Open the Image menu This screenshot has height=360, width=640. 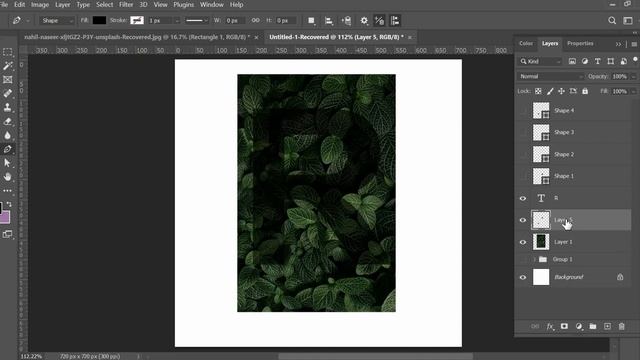click(x=40, y=5)
